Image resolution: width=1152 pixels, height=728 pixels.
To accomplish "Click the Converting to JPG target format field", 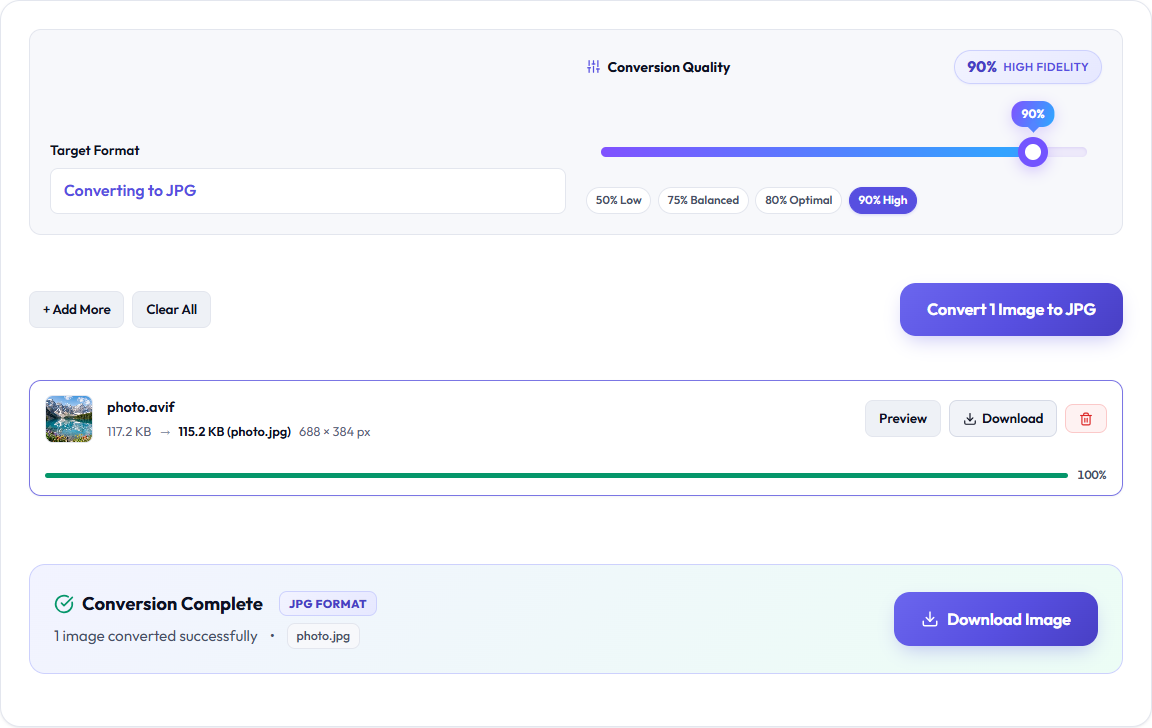I will [308, 191].
